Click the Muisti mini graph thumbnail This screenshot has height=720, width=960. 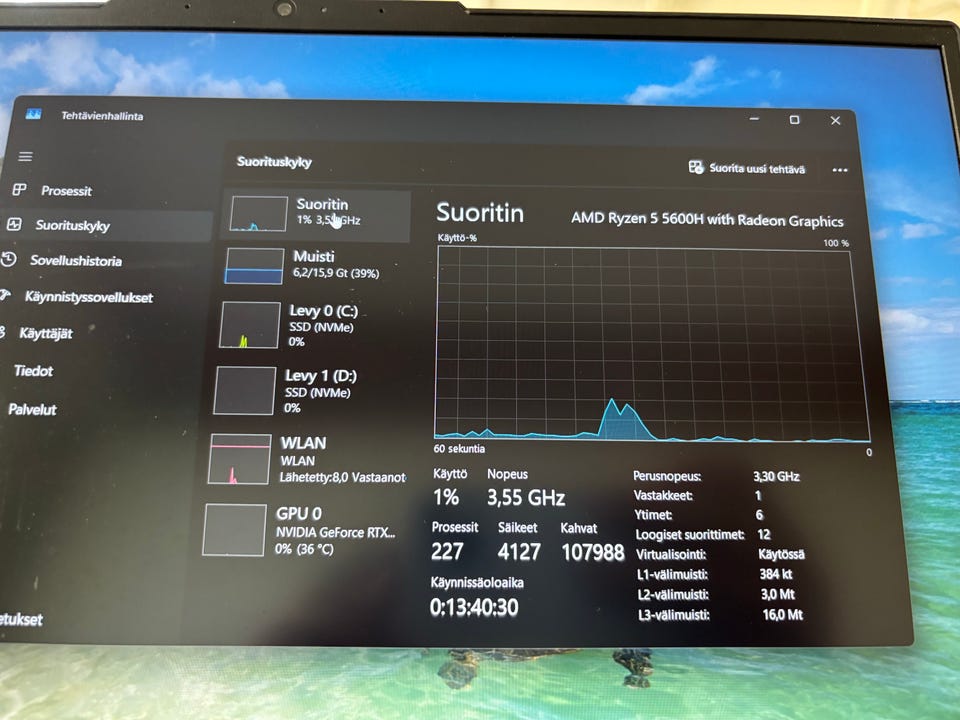click(254, 266)
